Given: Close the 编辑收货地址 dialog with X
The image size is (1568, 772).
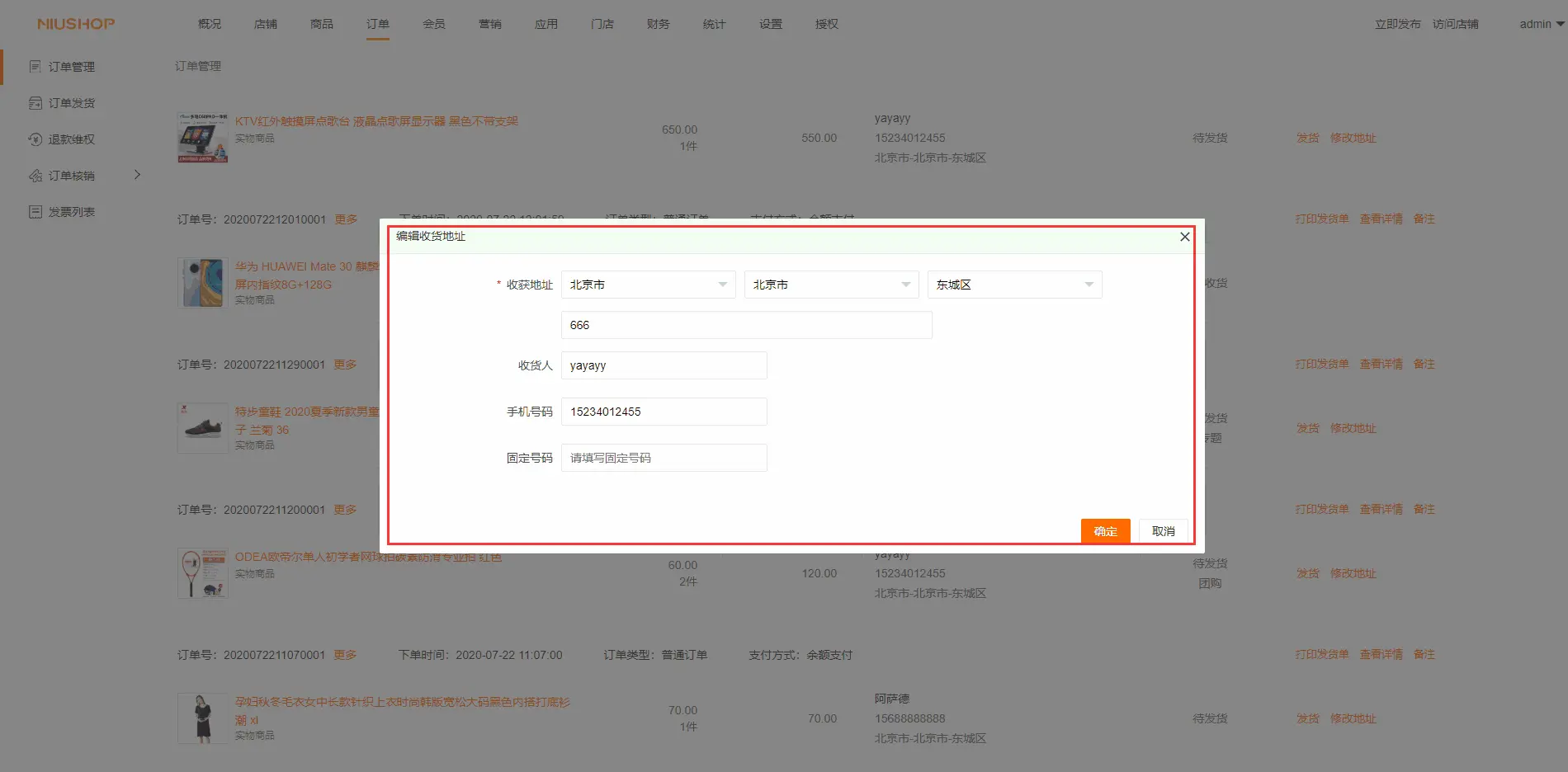Looking at the screenshot, I should click(1184, 237).
